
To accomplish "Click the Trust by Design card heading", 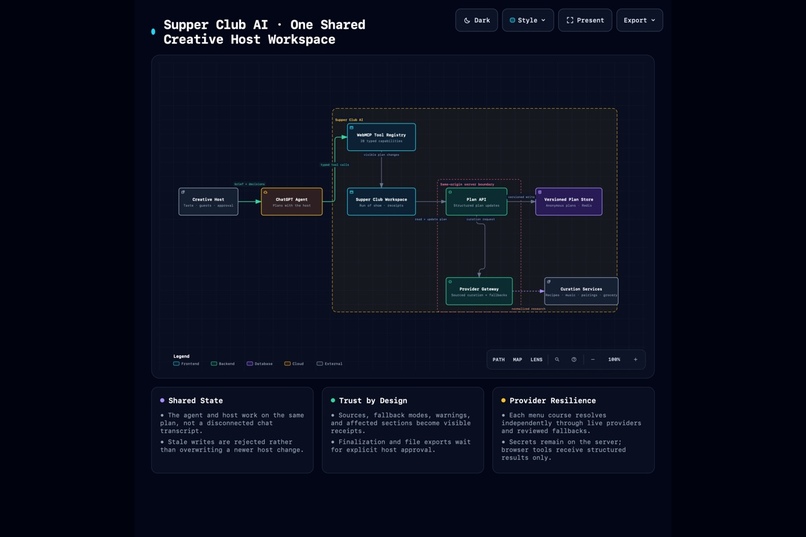I will click(373, 400).
